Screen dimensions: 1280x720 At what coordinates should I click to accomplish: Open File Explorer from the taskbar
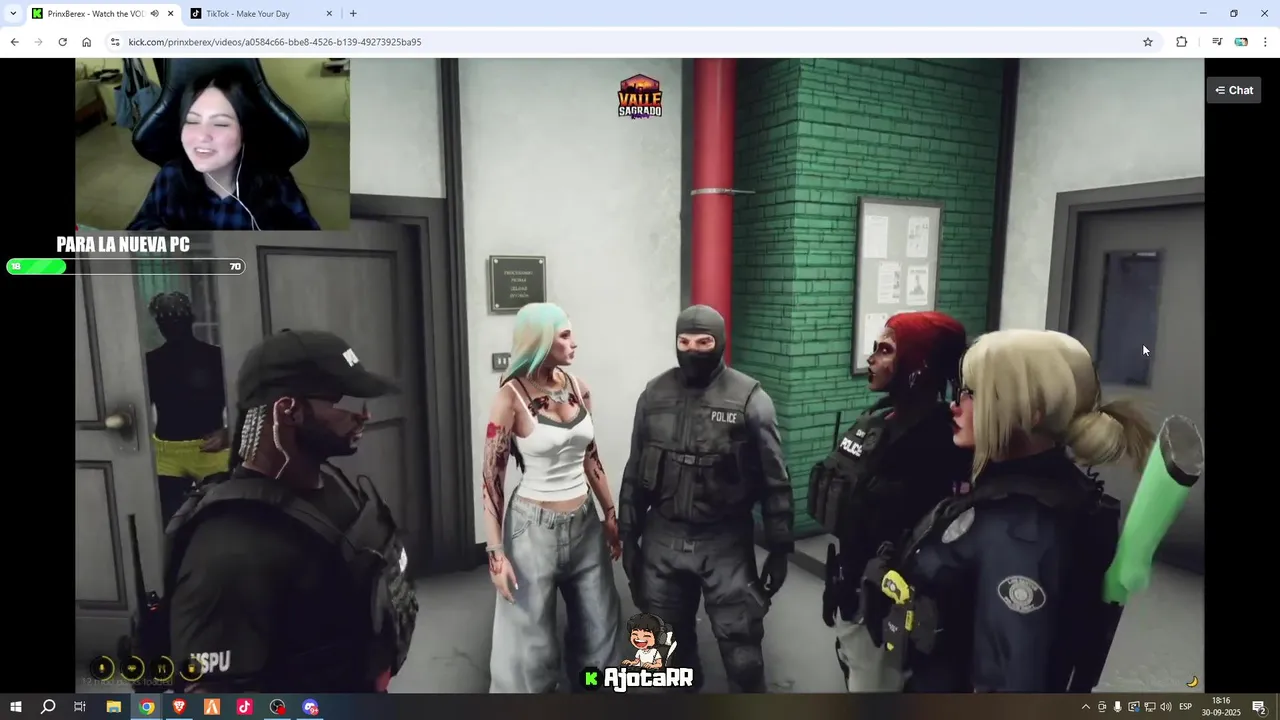tap(114, 707)
